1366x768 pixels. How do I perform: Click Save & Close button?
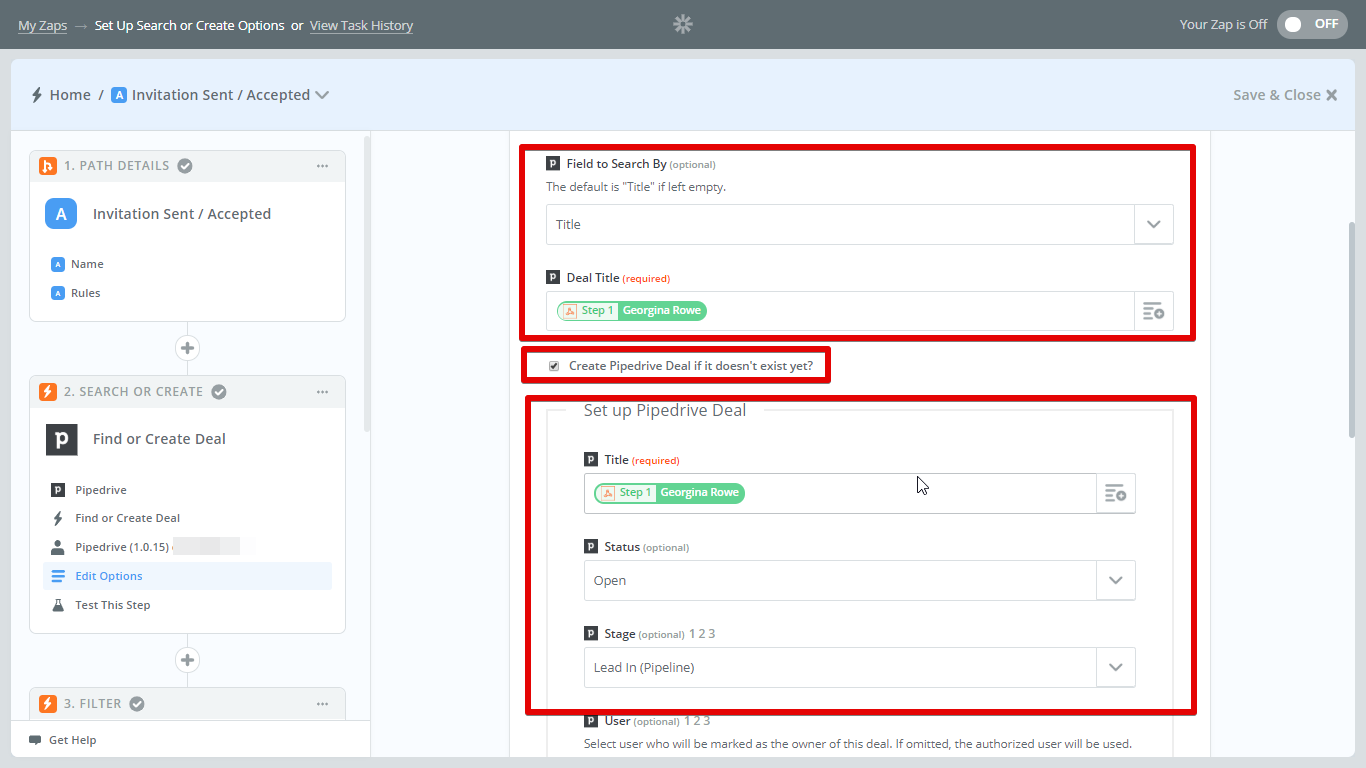[x=1285, y=95]
